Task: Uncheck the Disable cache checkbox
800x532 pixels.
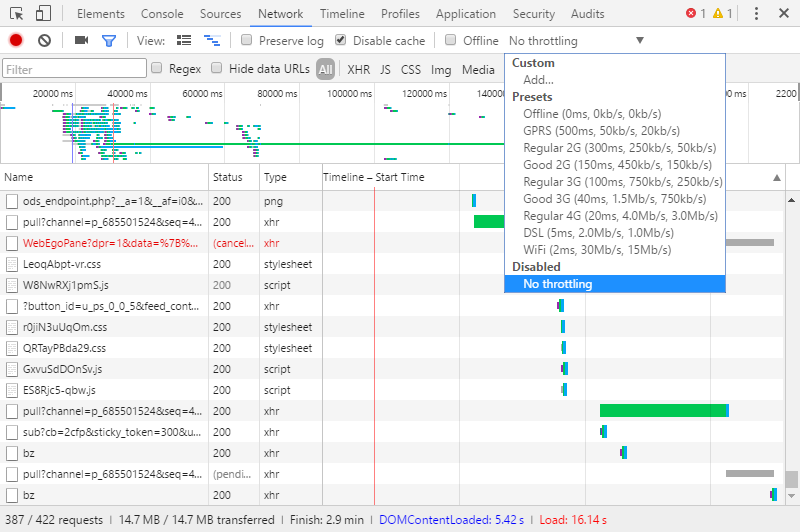Action: [x=341, y=41]
